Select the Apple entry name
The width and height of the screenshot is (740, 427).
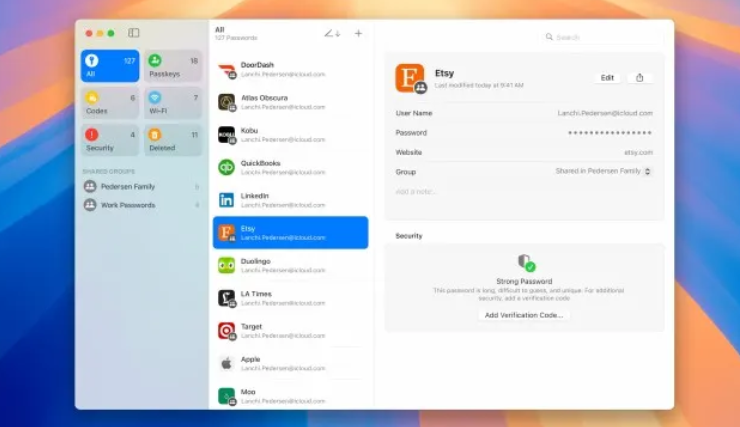(251, 359)
